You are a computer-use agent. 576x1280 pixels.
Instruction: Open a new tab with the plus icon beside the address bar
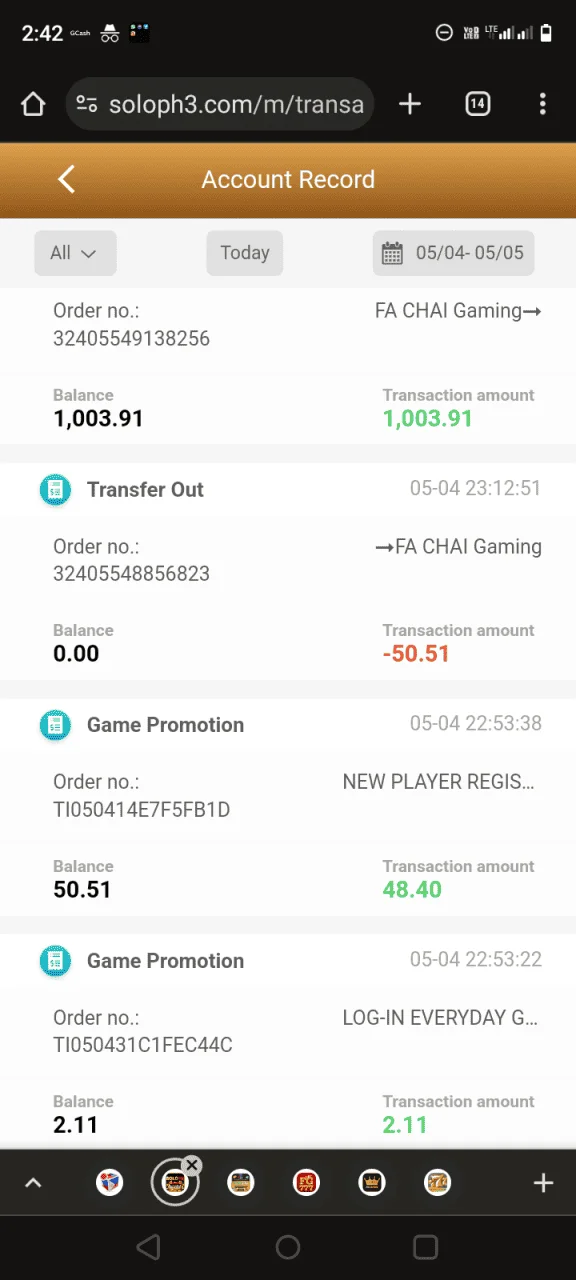coord(410,104)
